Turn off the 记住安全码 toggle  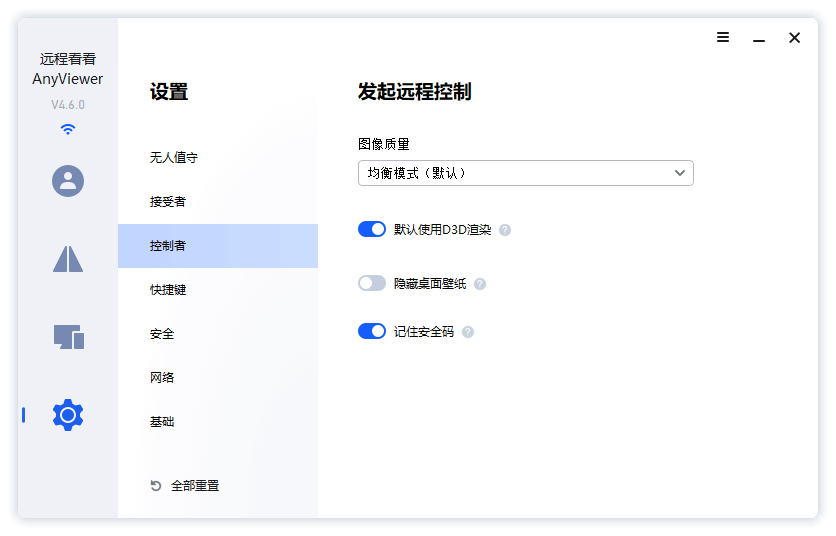[x=372, y=331]
